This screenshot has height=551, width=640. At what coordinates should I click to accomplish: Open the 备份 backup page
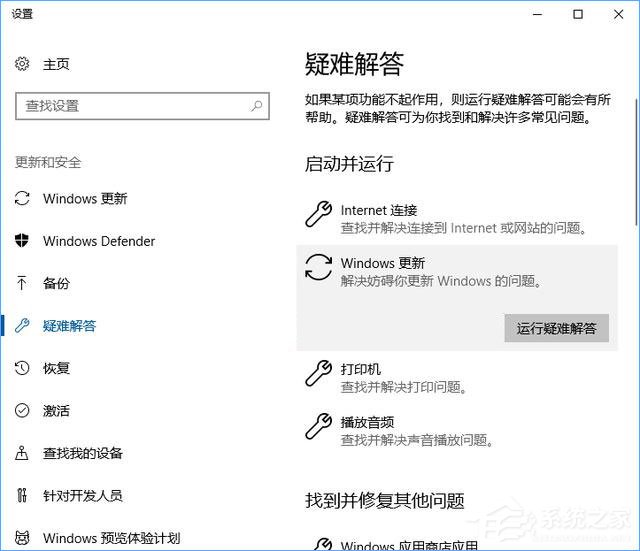coord(56,283)
